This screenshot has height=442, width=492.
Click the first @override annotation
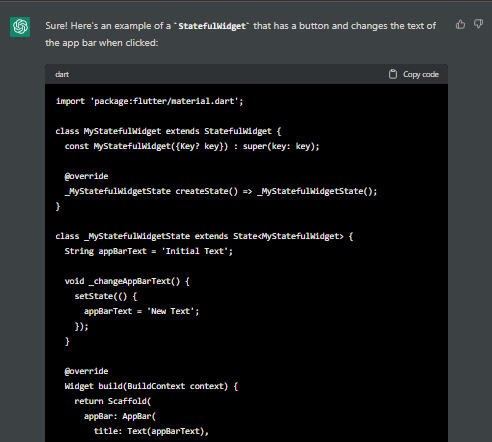(86, 176)
